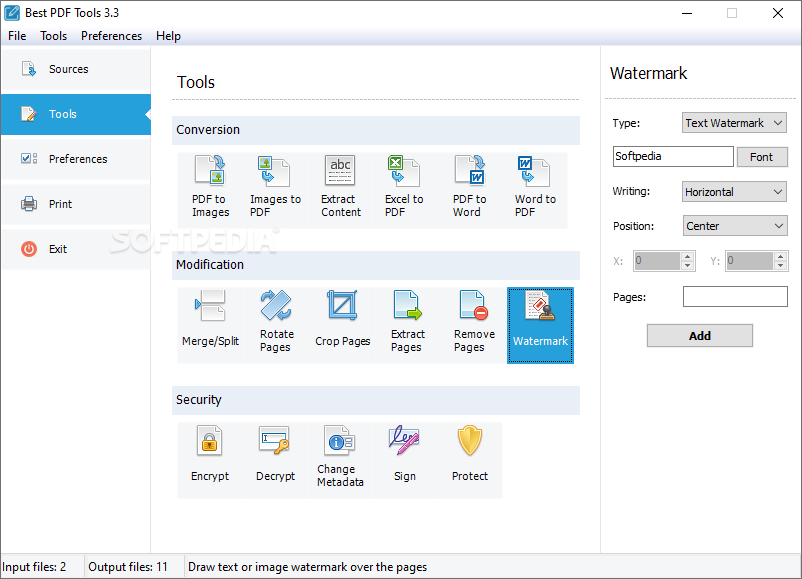Select the Decrypt tool
Image resolution: width=802 pixels, height=579 pixels.
275,460
